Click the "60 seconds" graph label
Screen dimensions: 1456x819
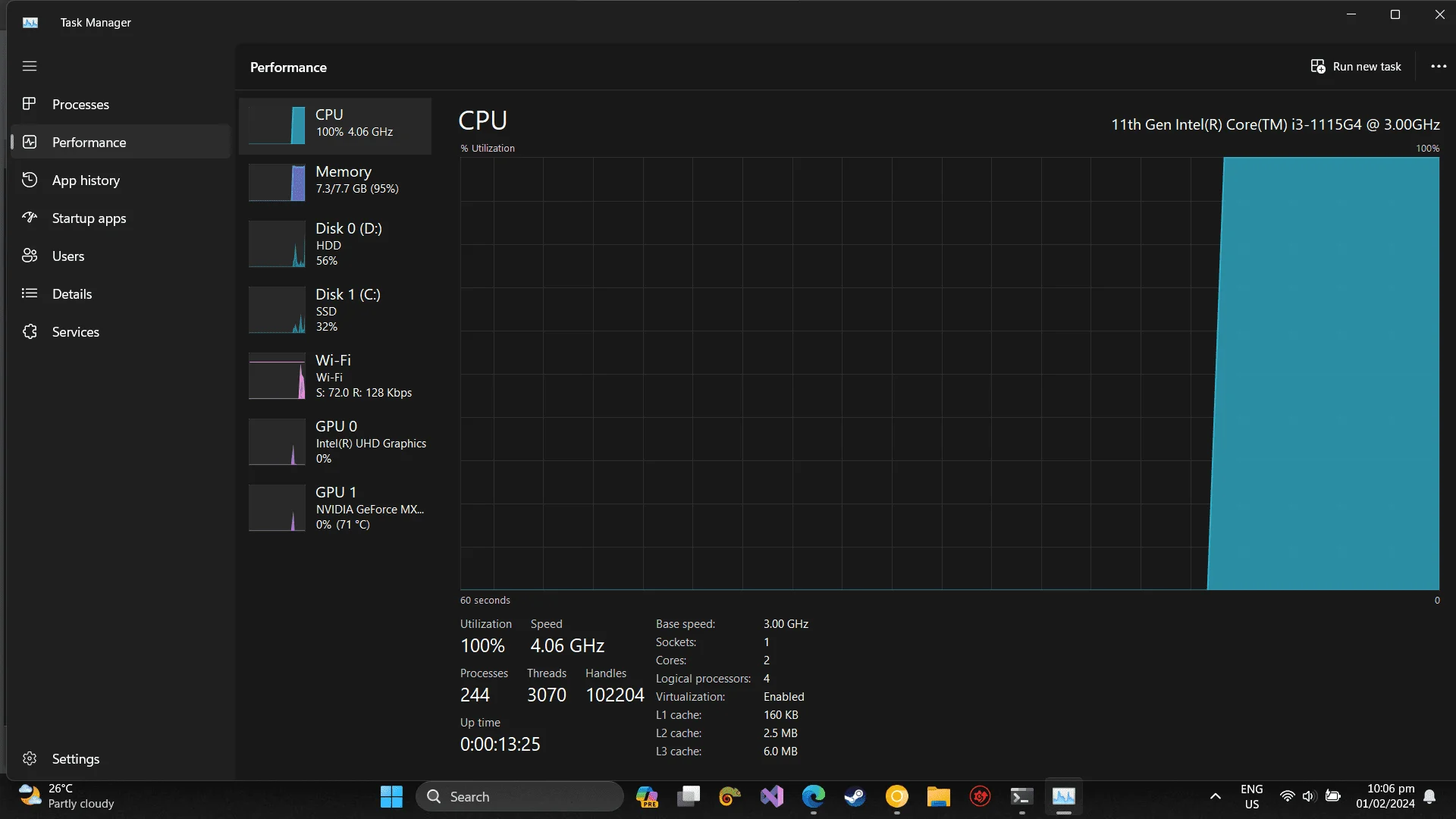coord(485,600)
